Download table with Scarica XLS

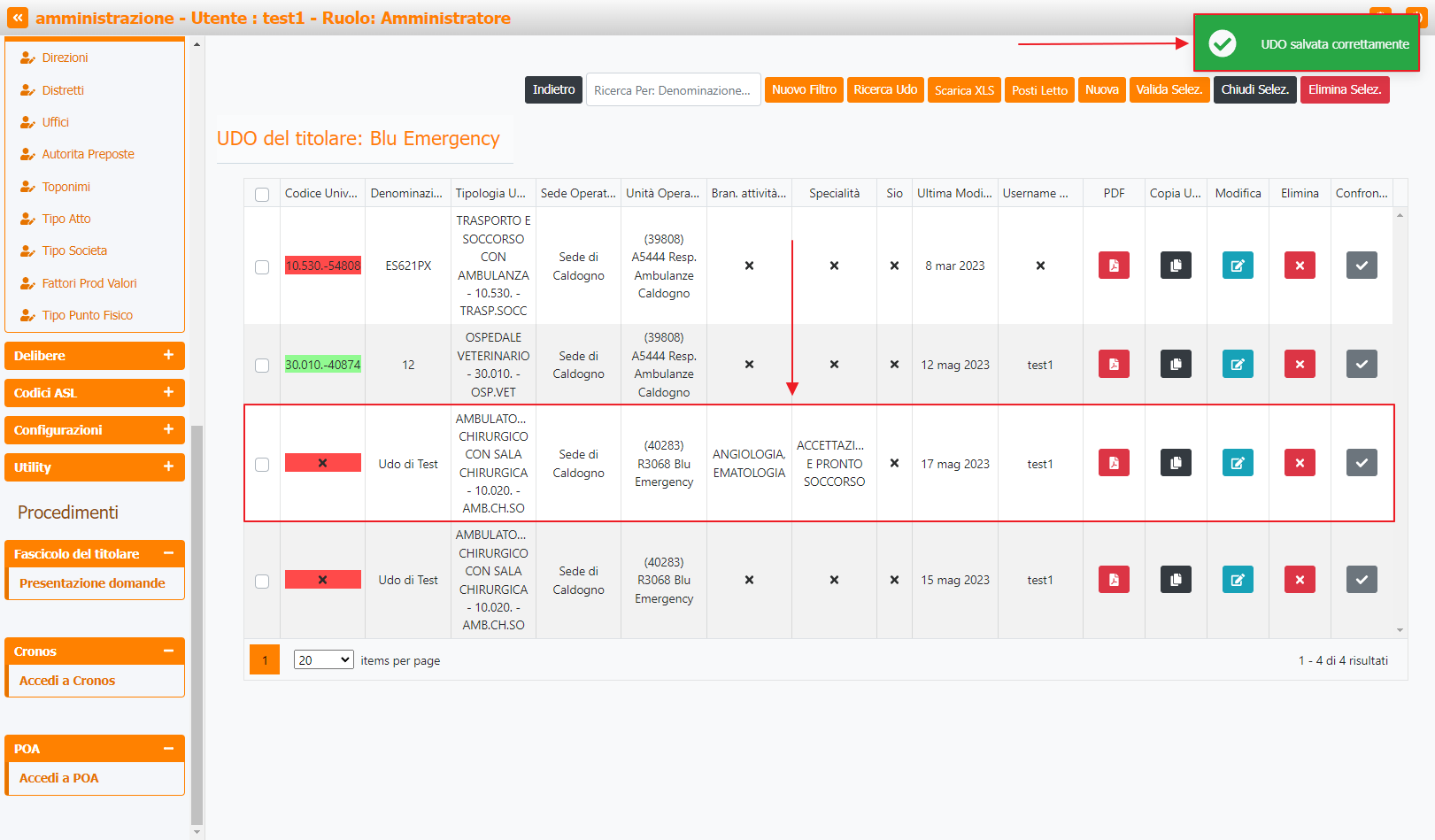coord(964,89)
